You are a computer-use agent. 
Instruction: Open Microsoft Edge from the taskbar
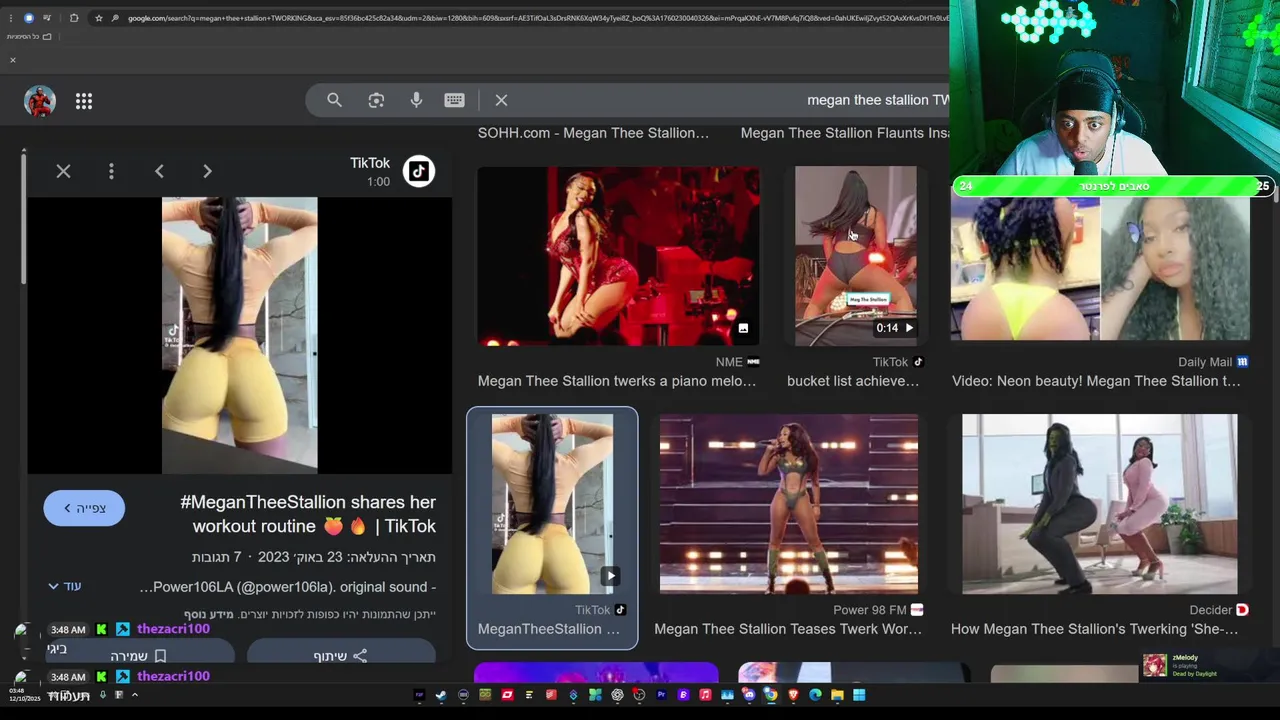click(x=815, y=695)
